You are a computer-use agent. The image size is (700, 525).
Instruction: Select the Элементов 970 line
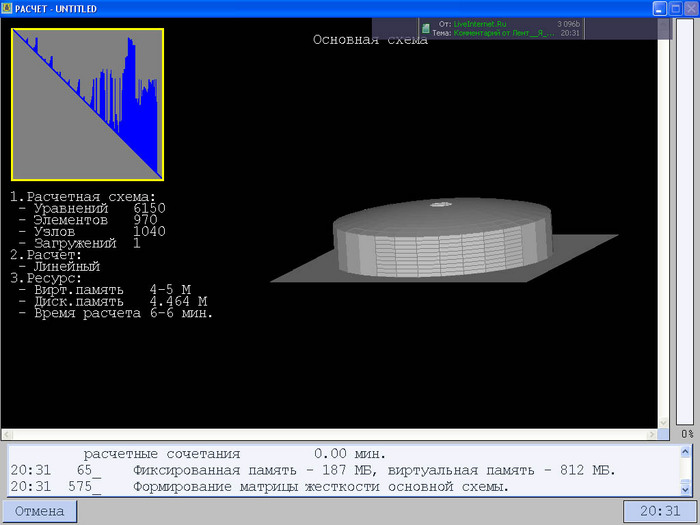(88, 220)
